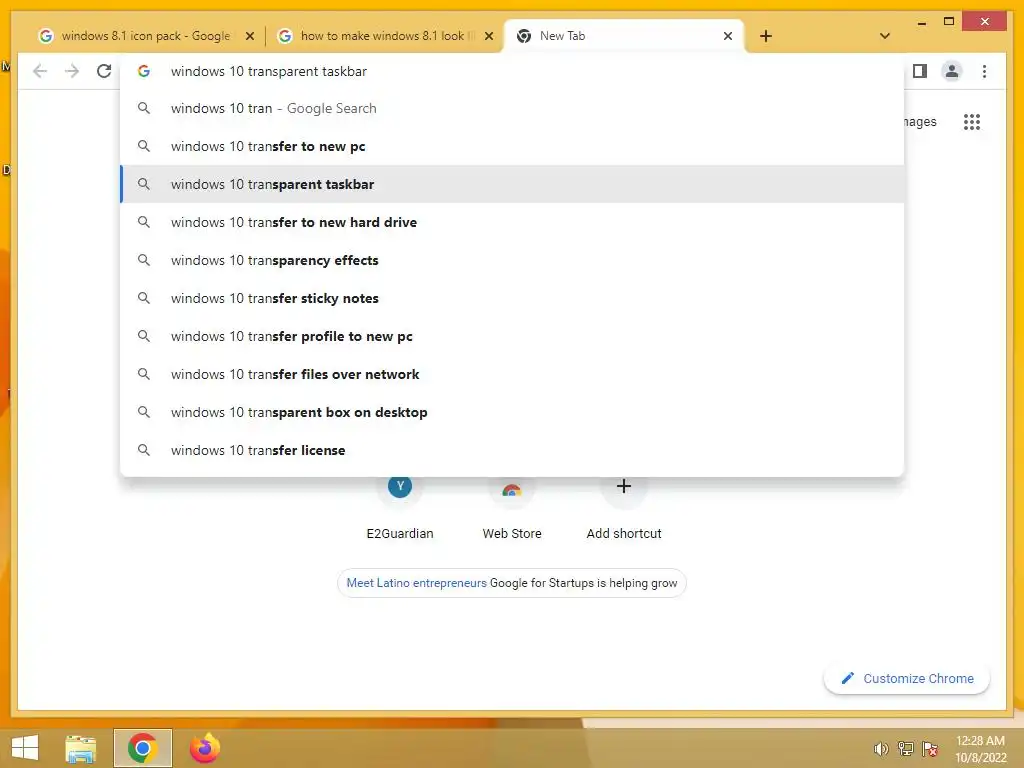Viewport: 1024px width, 768px height.
Task: Choose 'windows 10 transparent box on desktop'
Action: coord(512,412)
